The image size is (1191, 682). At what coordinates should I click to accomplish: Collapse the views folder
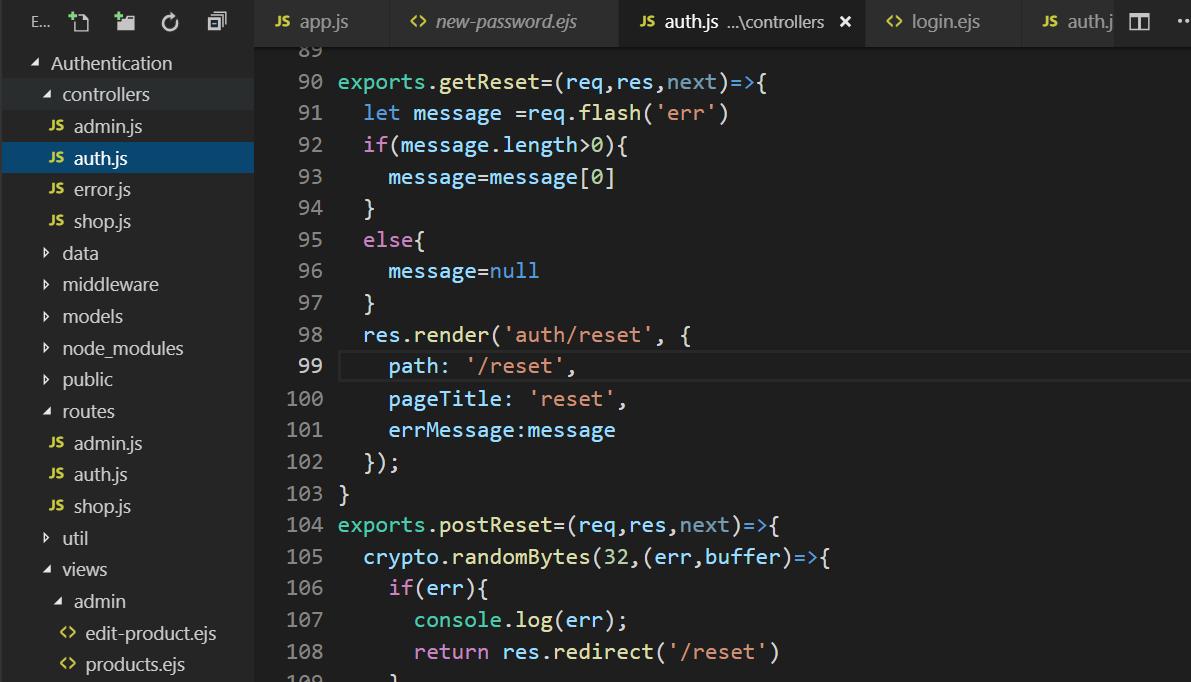pos(47,569)
